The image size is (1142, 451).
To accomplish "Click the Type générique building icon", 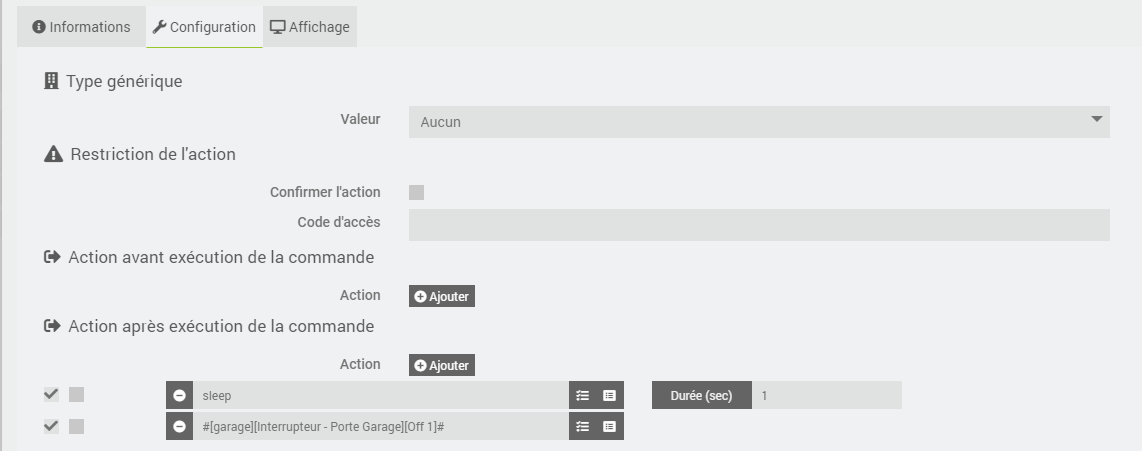I will [x=51, y=81].
